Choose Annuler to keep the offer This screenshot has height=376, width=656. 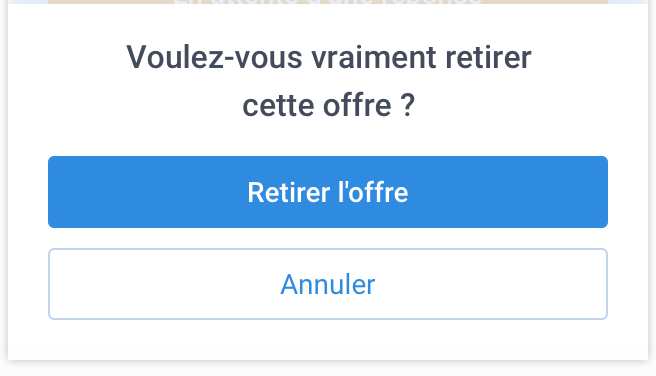coord(328,284)
